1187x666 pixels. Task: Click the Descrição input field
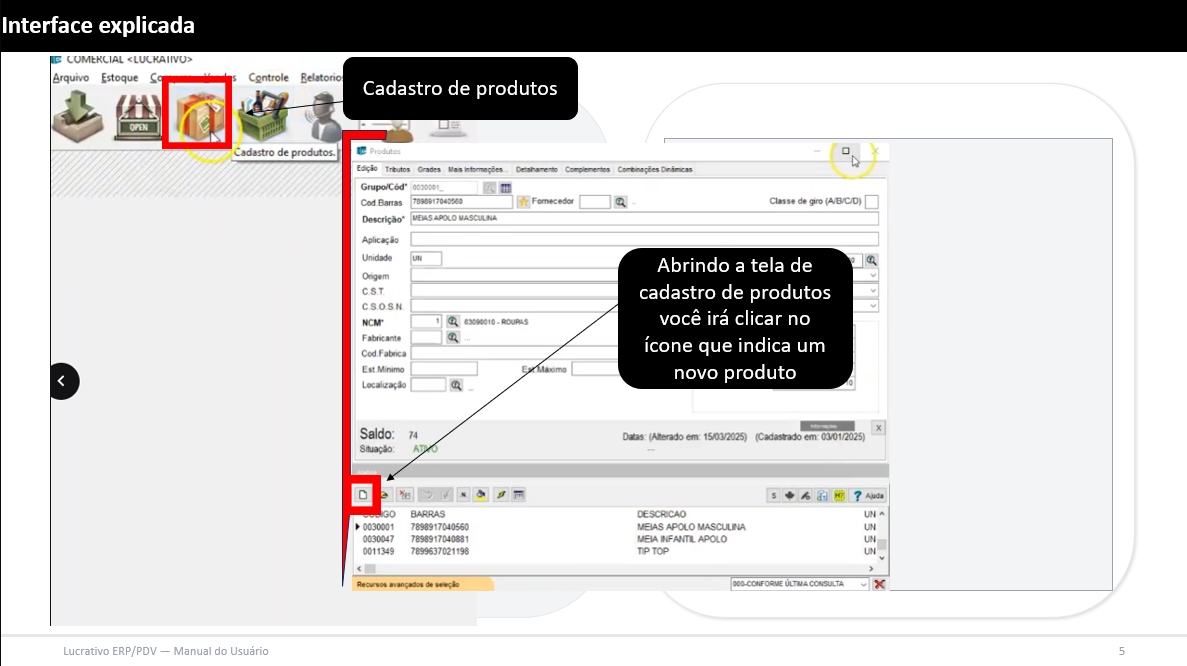643,218
